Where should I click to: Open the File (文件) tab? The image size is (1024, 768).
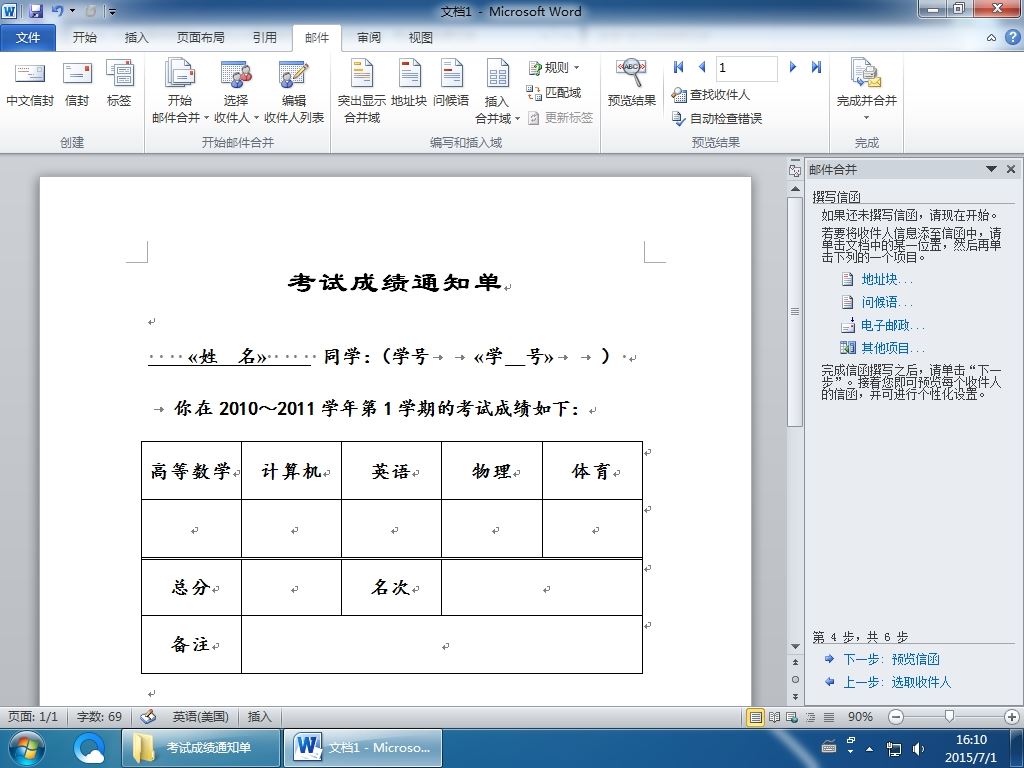27,38
